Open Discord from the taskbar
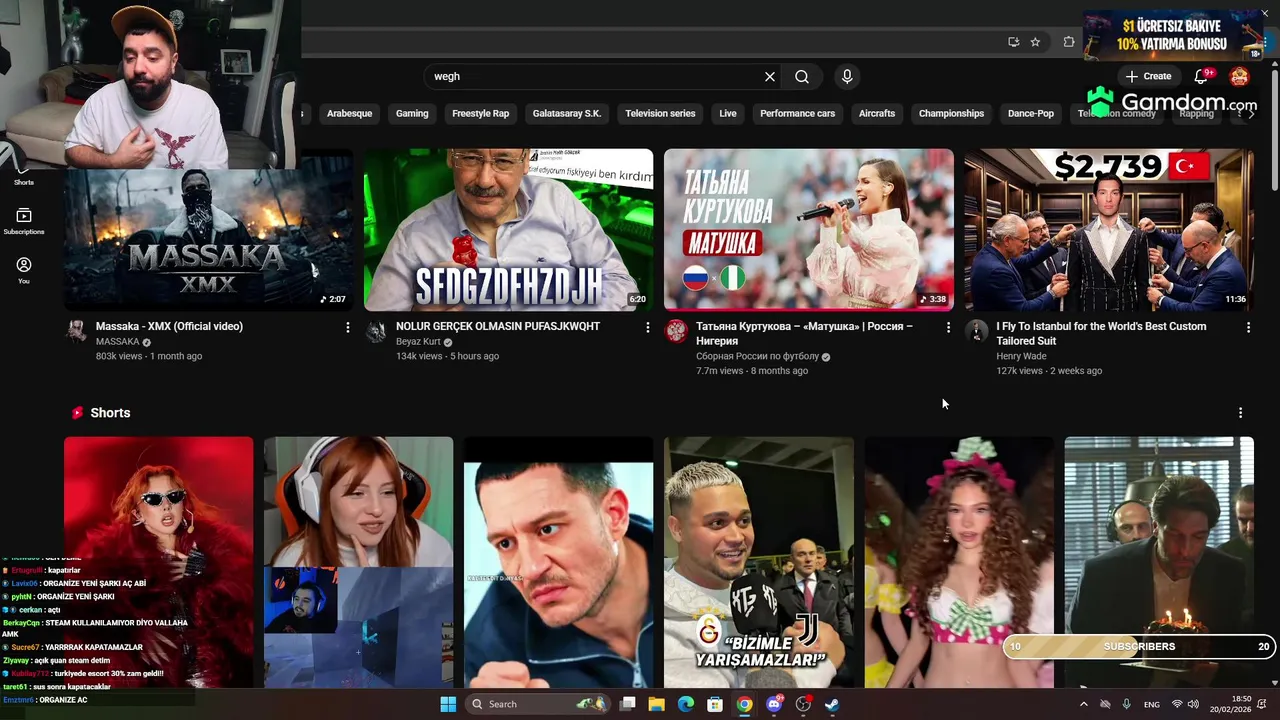1280x720 pixels. (x=774, y=704)
